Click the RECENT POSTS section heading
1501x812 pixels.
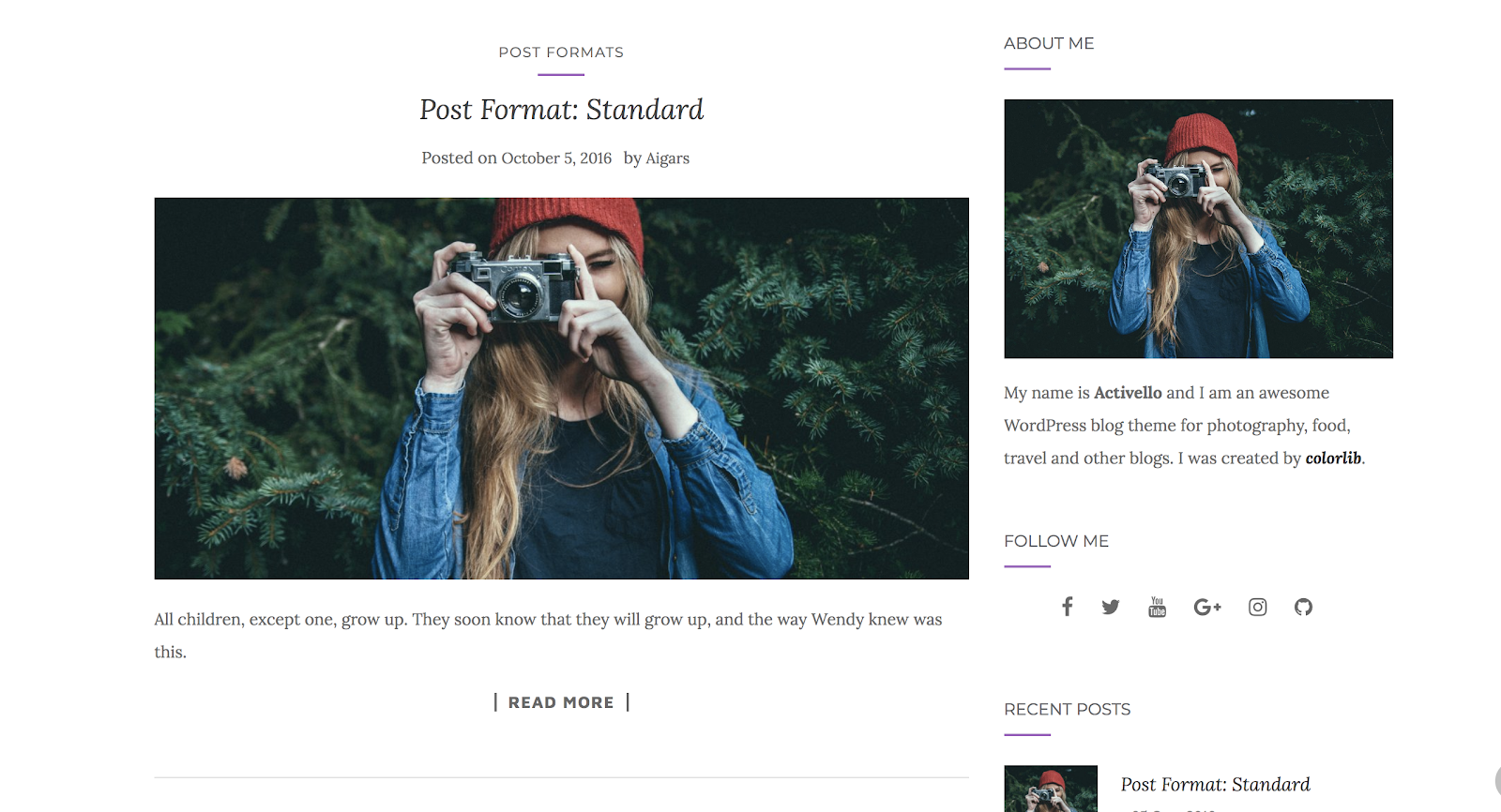click(x=1067, y=709)
